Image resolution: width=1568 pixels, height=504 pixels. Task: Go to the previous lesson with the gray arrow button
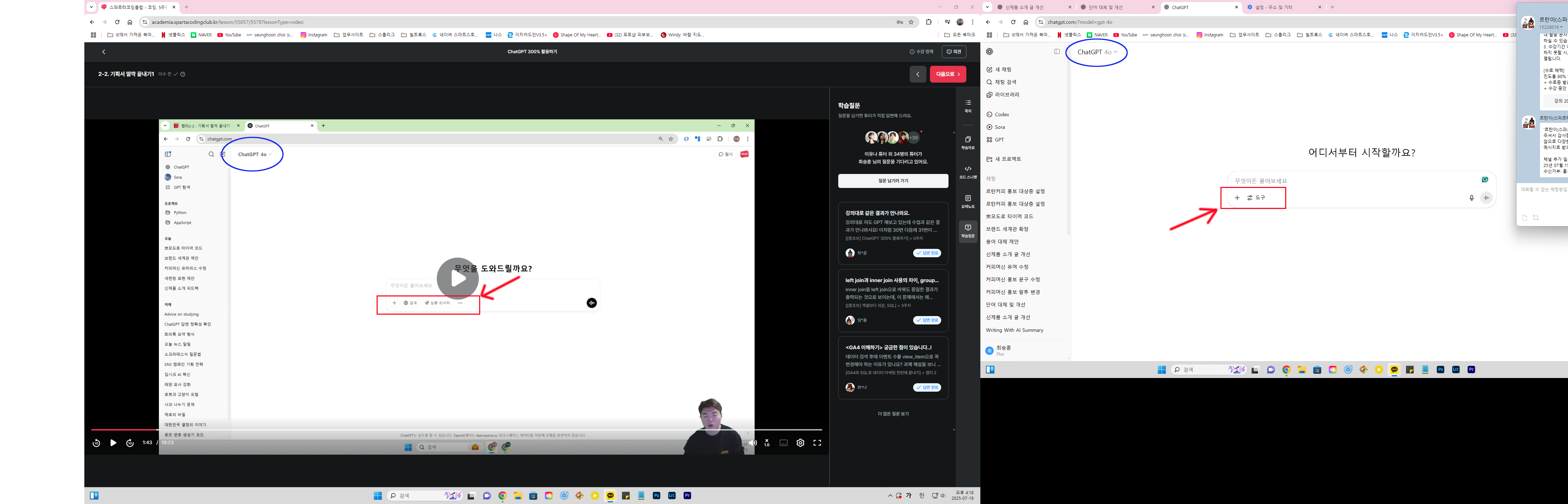918,74
